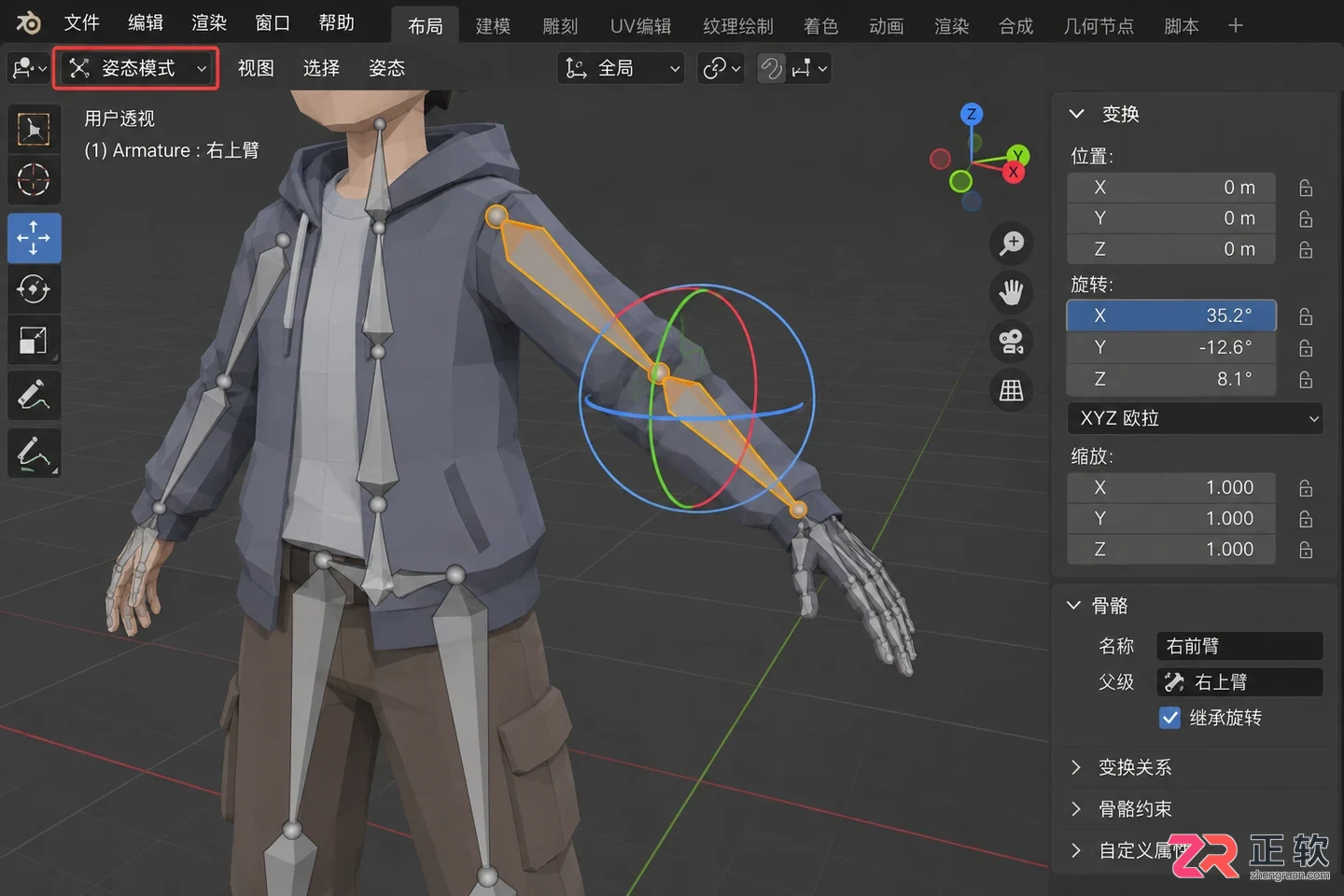The image size is (1344, 896).
Task: Switch to the UV编辑 workspace tab
Action: [x=640, y=26]
